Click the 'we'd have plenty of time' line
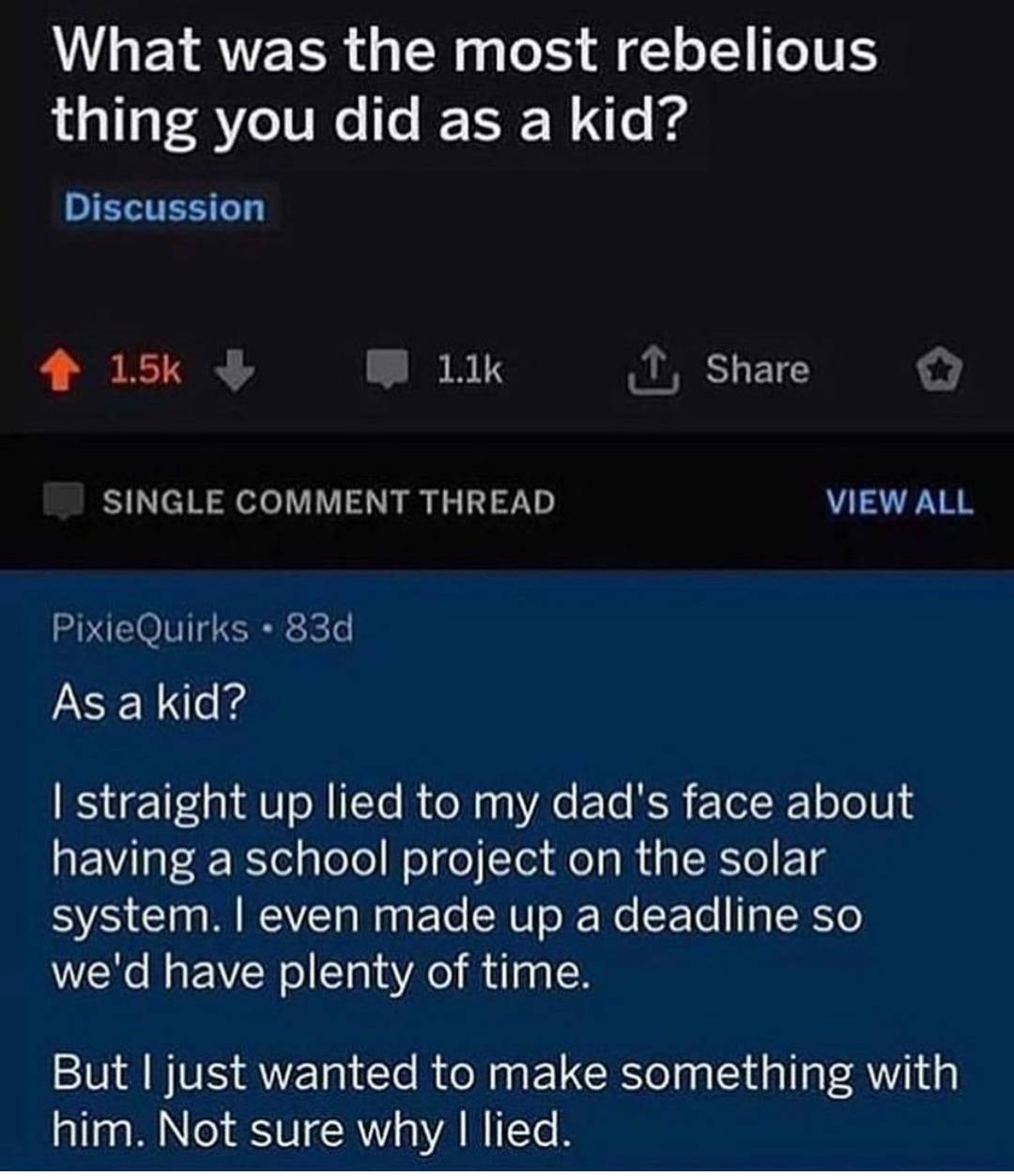 pos(321,972)
